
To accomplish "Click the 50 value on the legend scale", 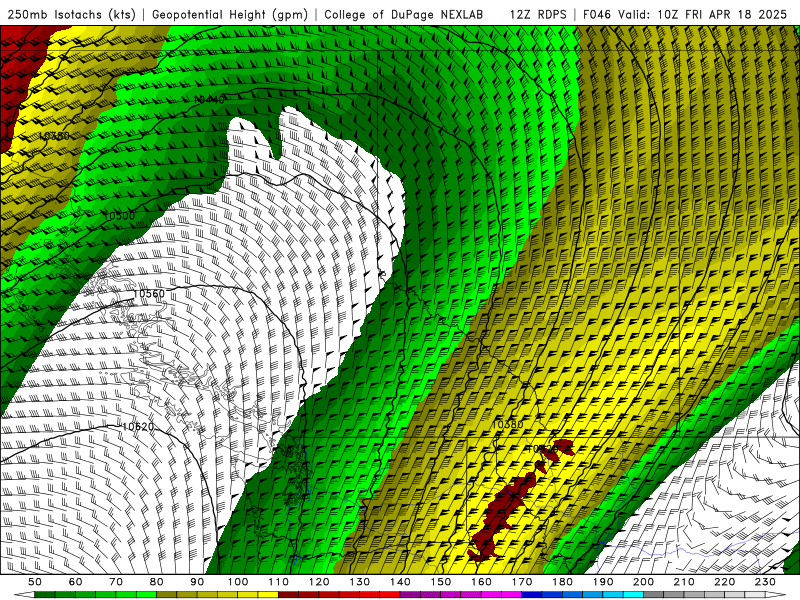I will (35, 582).
